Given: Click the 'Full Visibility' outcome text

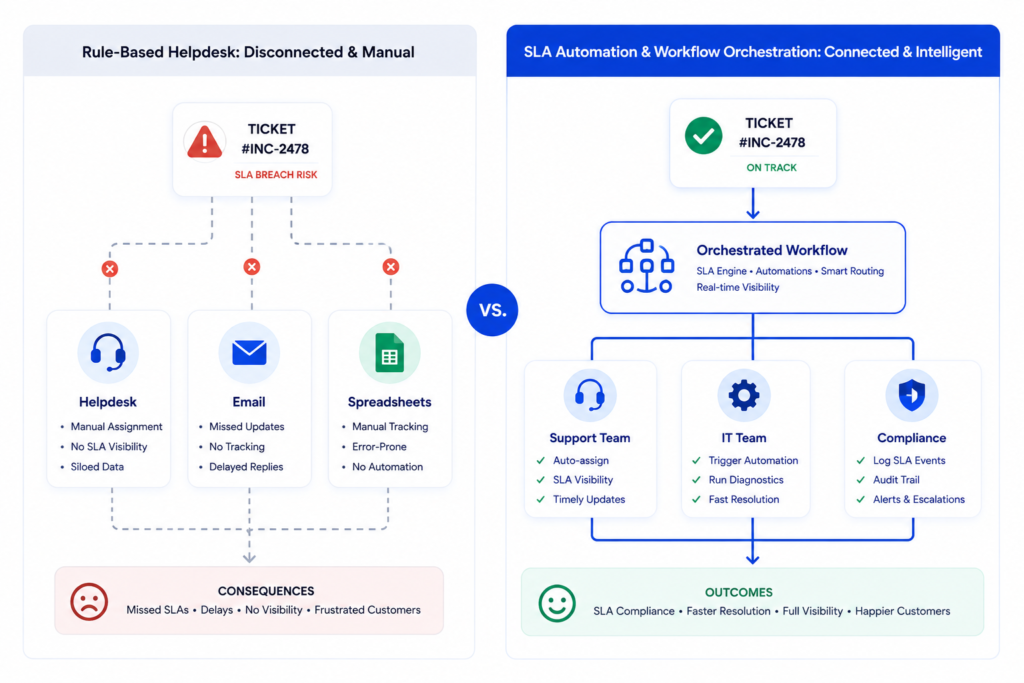Looking at the screenshot, I should (x=812, y=611).
